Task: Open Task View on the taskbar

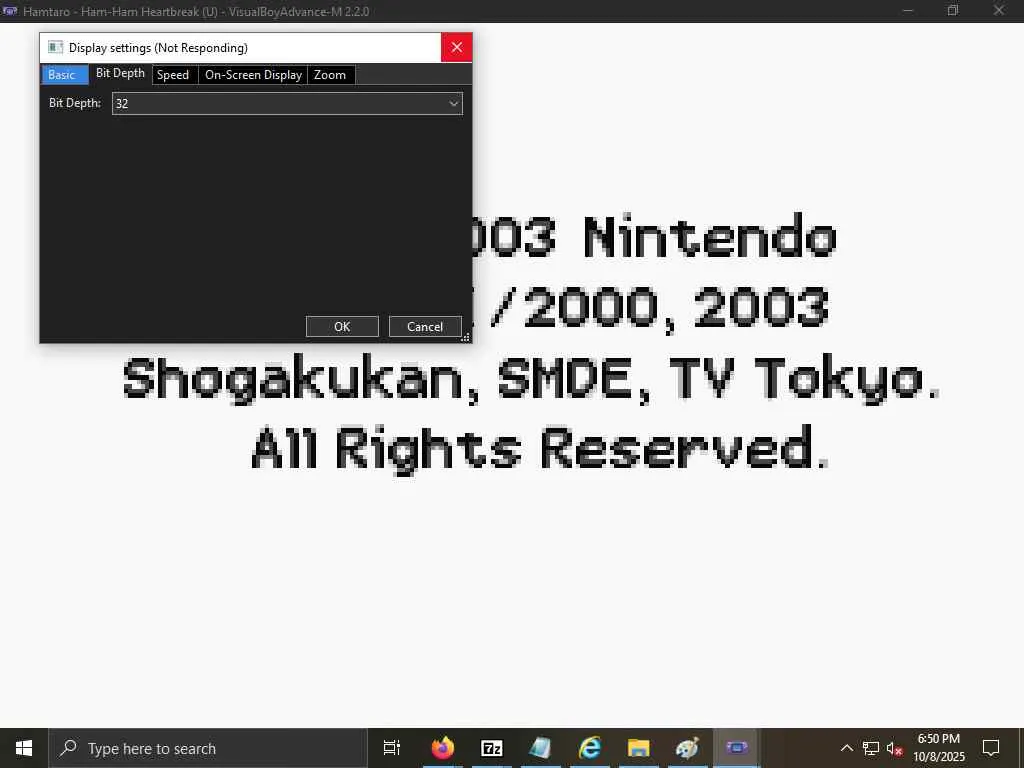Action: [x=392, y=748]
